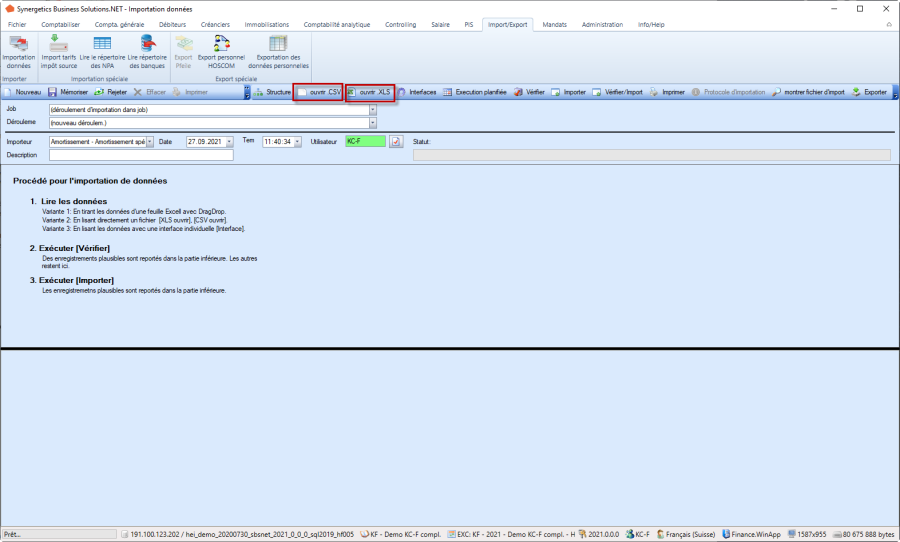Click the calendar icon beside Utilisateur field

(x=395, y=142)
